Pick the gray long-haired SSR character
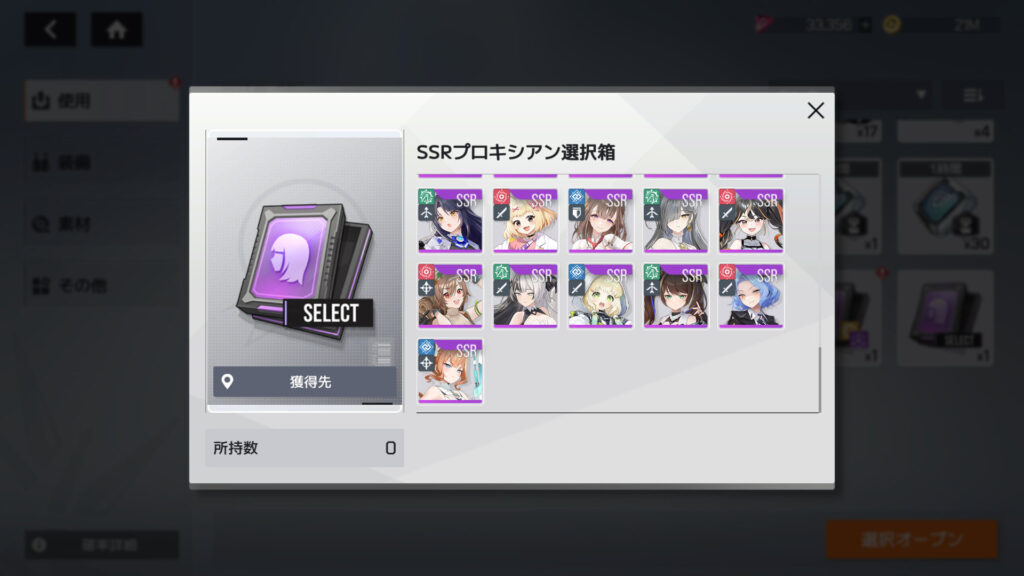Image resolution: width=1024 pixels, height=576 pixels. click(675, 221)
